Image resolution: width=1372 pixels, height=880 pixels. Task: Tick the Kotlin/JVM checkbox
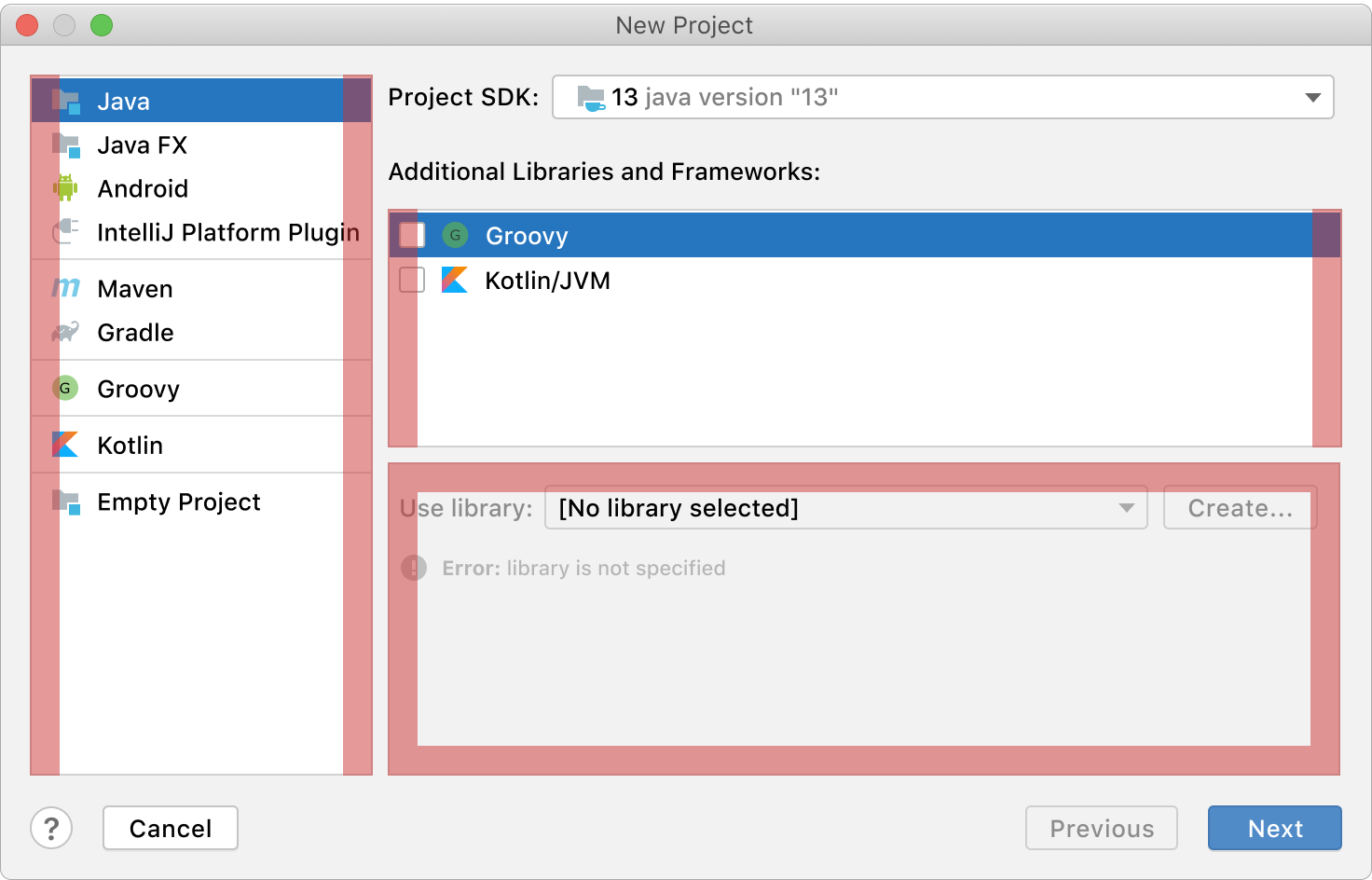(412, 280)
